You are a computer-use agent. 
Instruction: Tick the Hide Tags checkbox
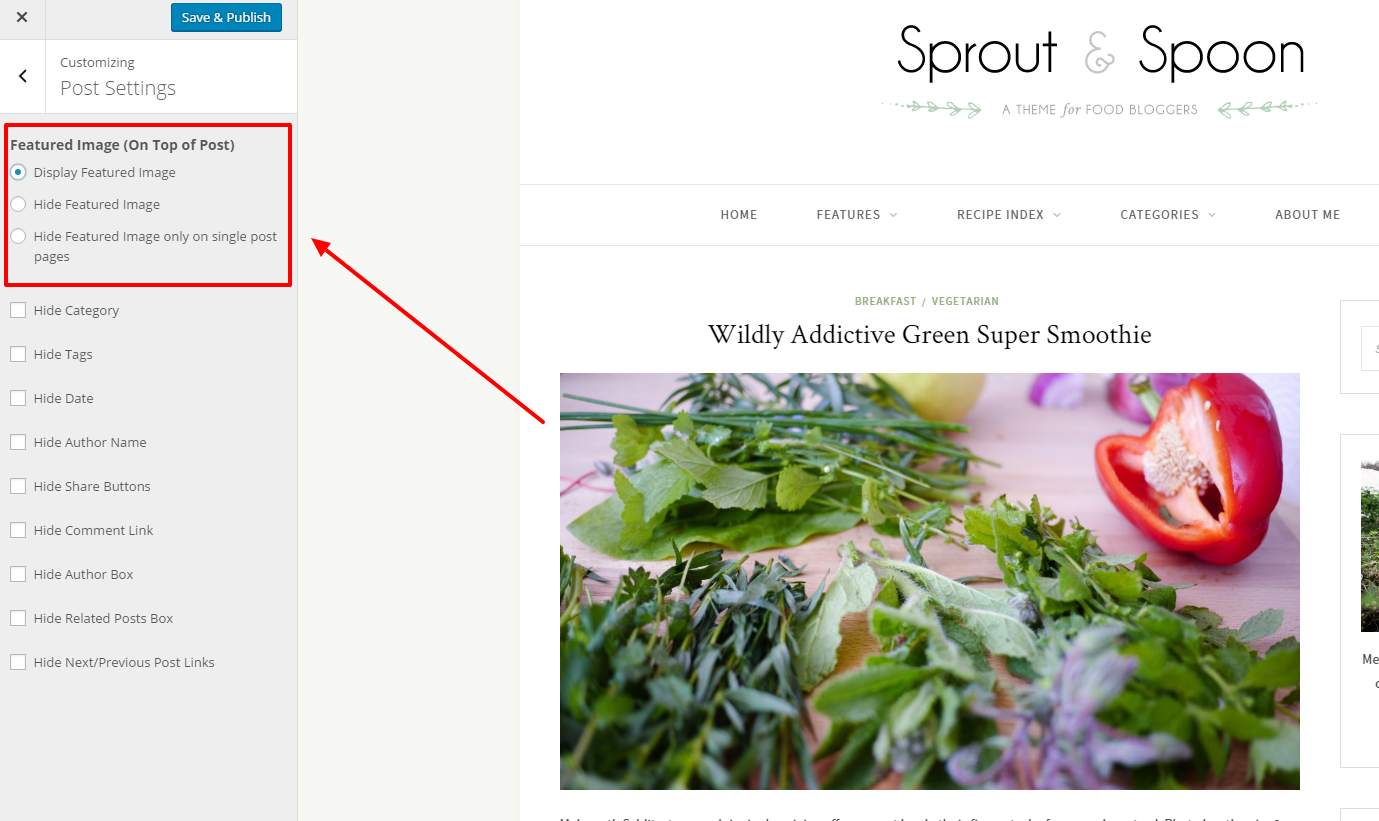18,354
